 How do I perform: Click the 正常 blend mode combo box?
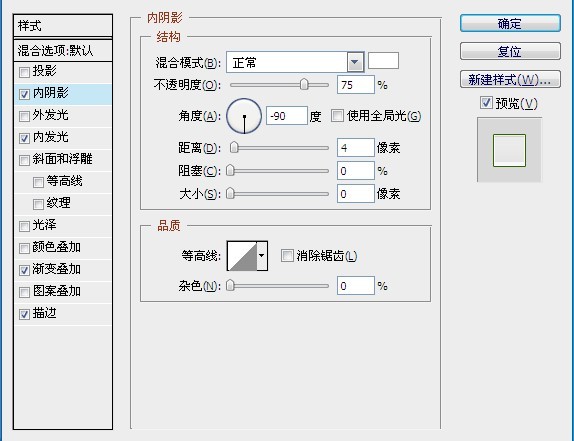pos(295,62)
